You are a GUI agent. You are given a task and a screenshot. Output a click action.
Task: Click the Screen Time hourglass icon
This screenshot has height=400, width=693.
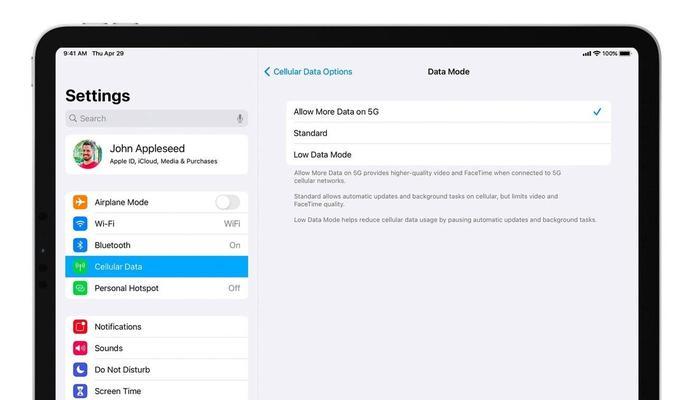click(80, 391)
